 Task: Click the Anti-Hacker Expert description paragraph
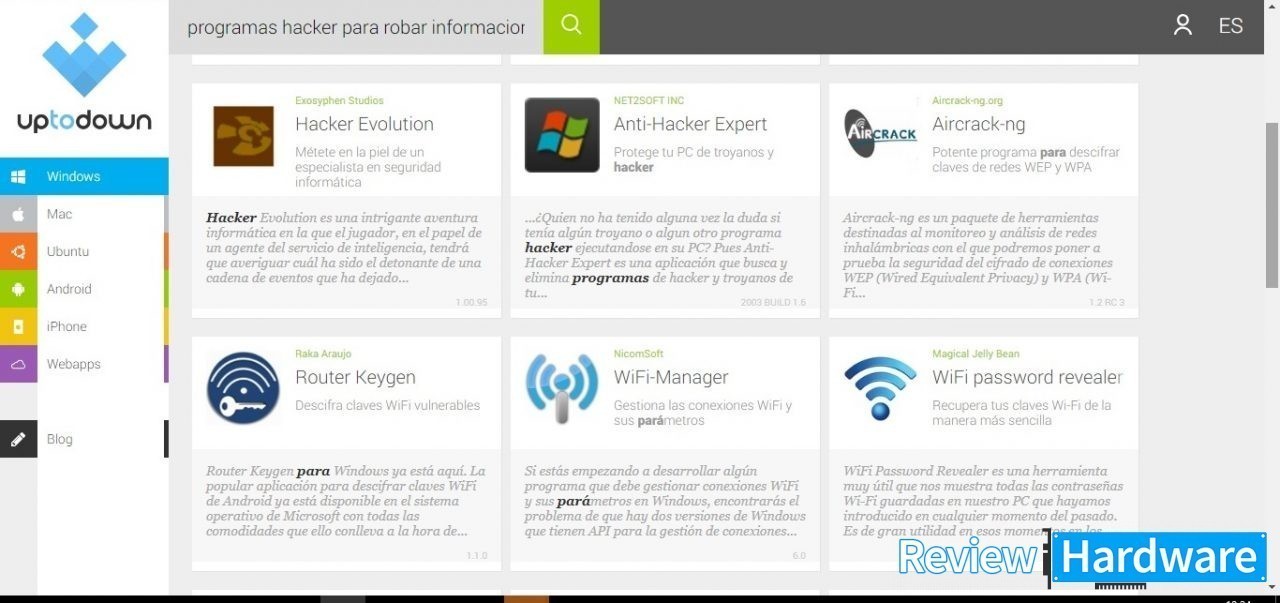coord(660,255)
